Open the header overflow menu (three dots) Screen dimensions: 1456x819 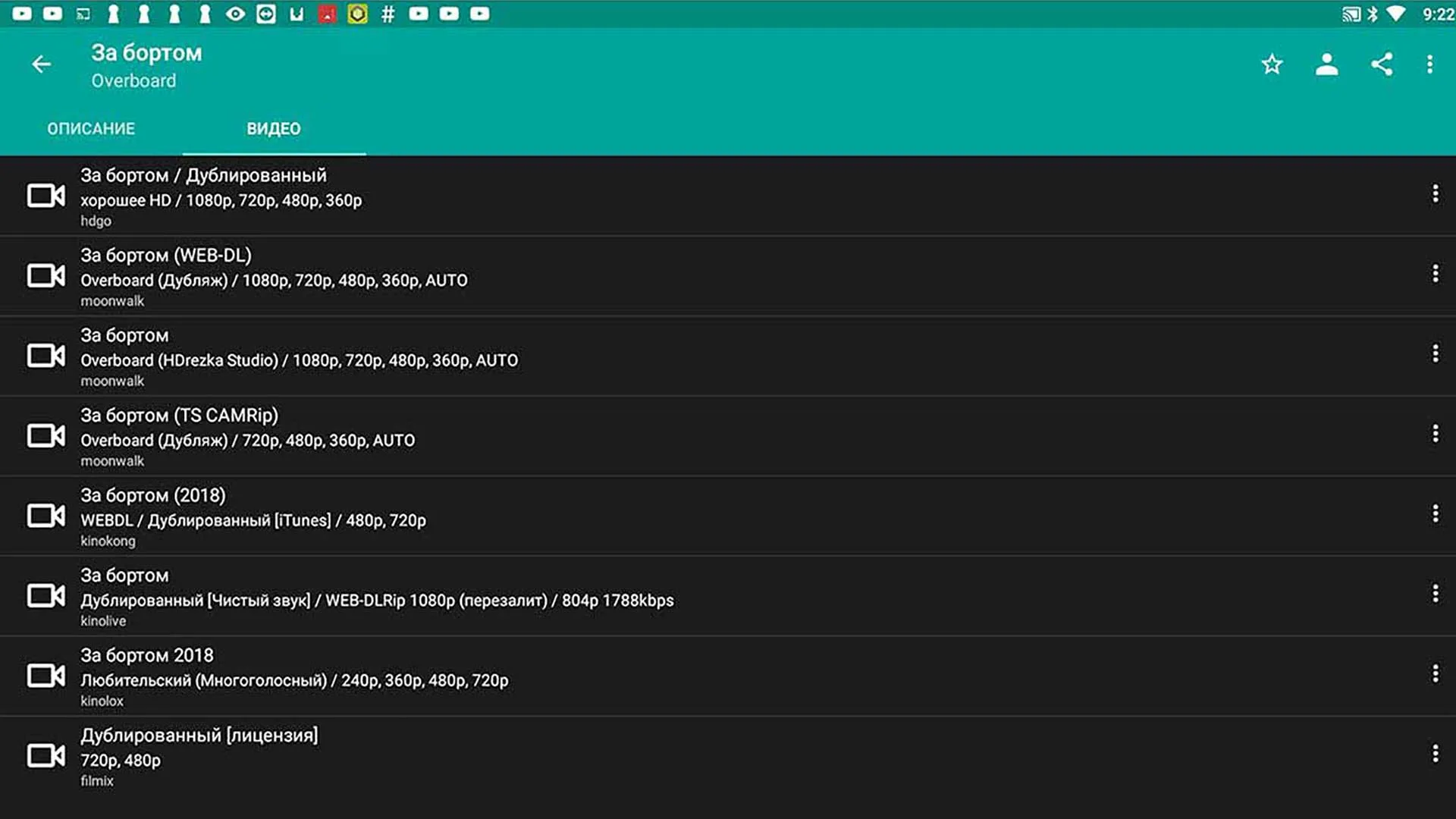click(x=1429, y=64)
